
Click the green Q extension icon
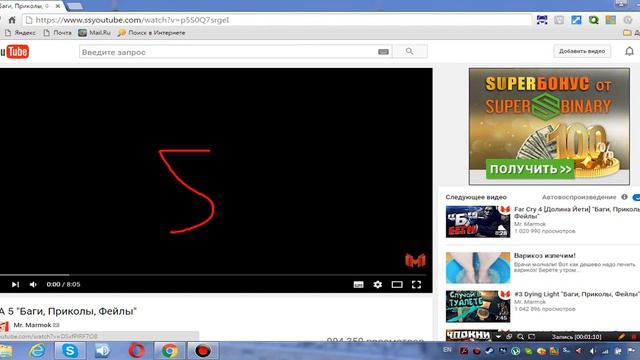593,20
